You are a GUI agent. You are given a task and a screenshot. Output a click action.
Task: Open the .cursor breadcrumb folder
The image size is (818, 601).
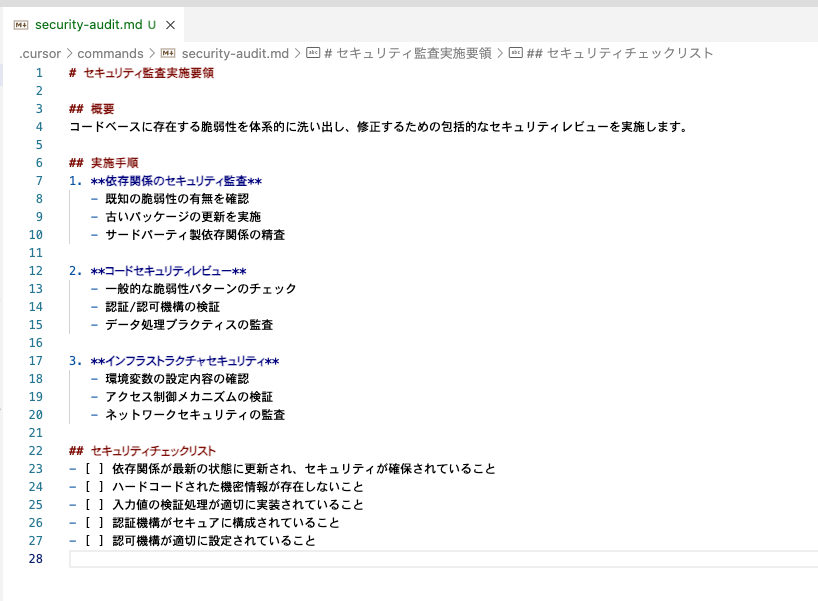click(40, 53)
